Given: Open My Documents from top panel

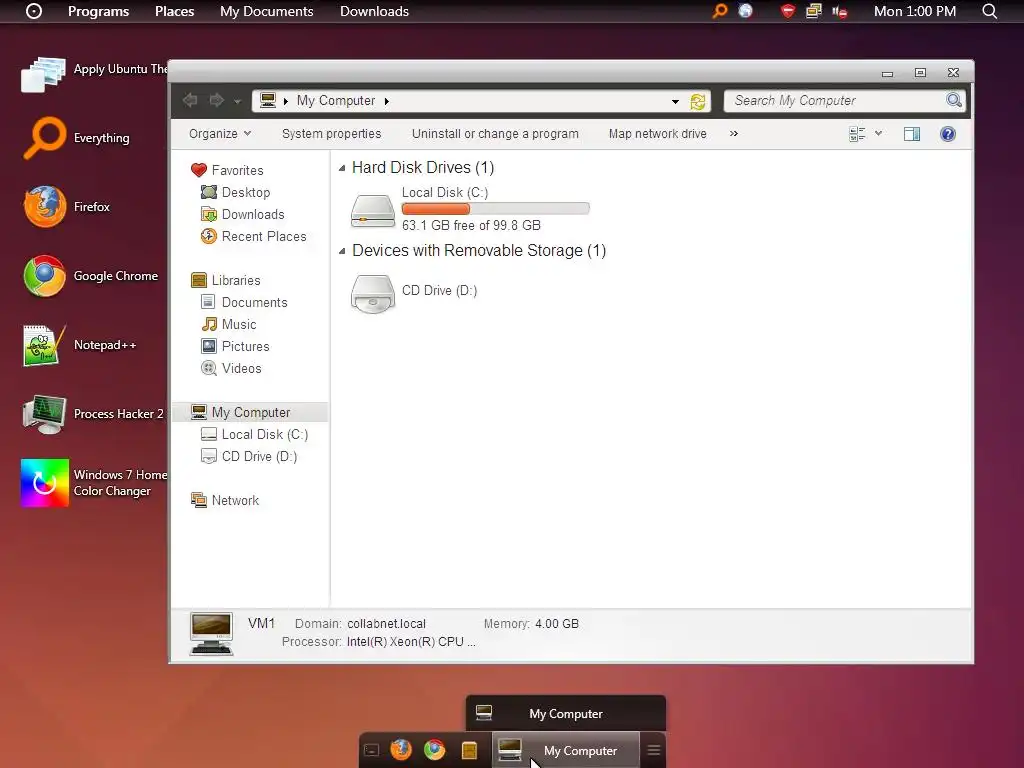Looking at the screenshot, I should [266, 11].
